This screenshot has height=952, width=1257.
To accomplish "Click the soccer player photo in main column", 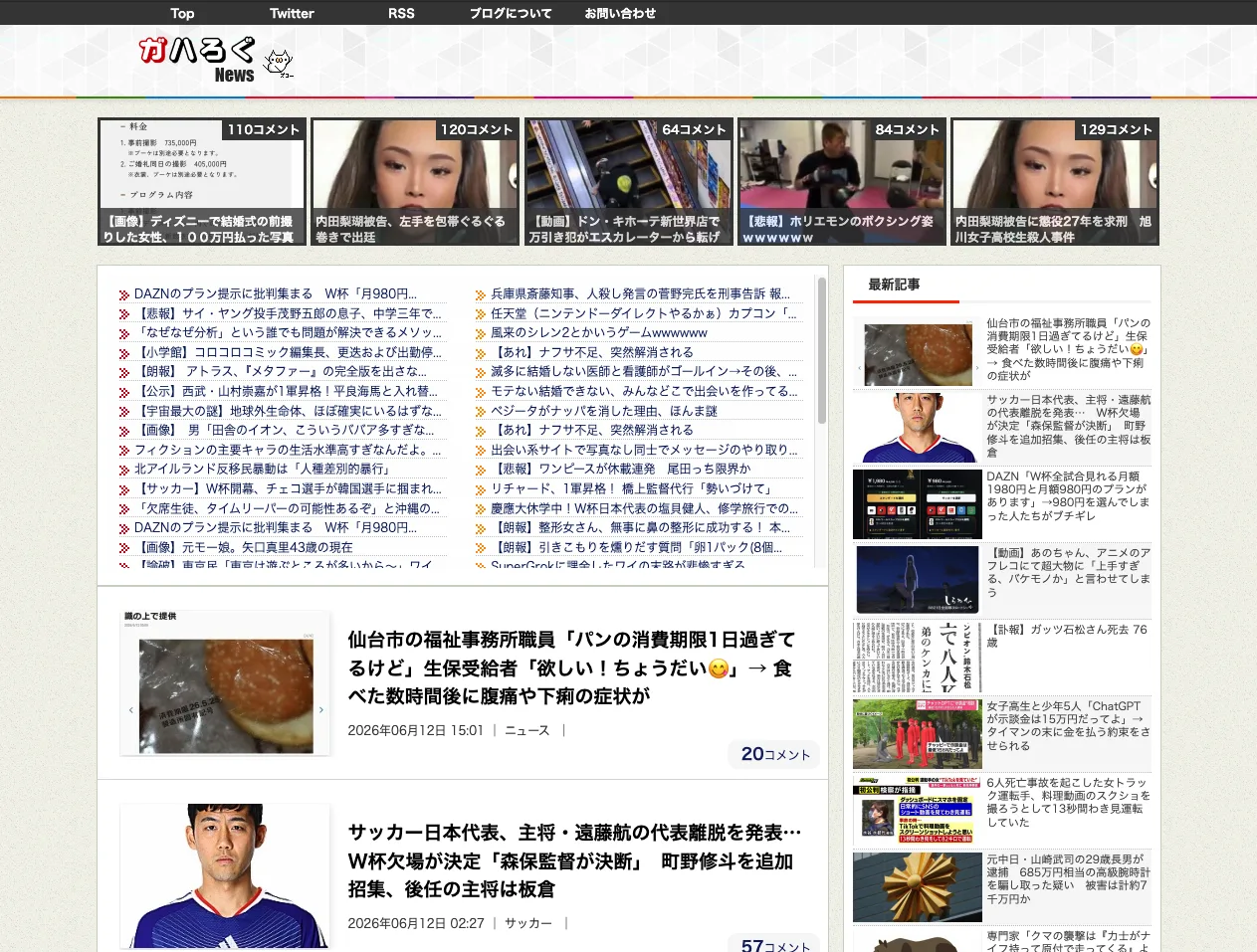I will pos(225,876).
